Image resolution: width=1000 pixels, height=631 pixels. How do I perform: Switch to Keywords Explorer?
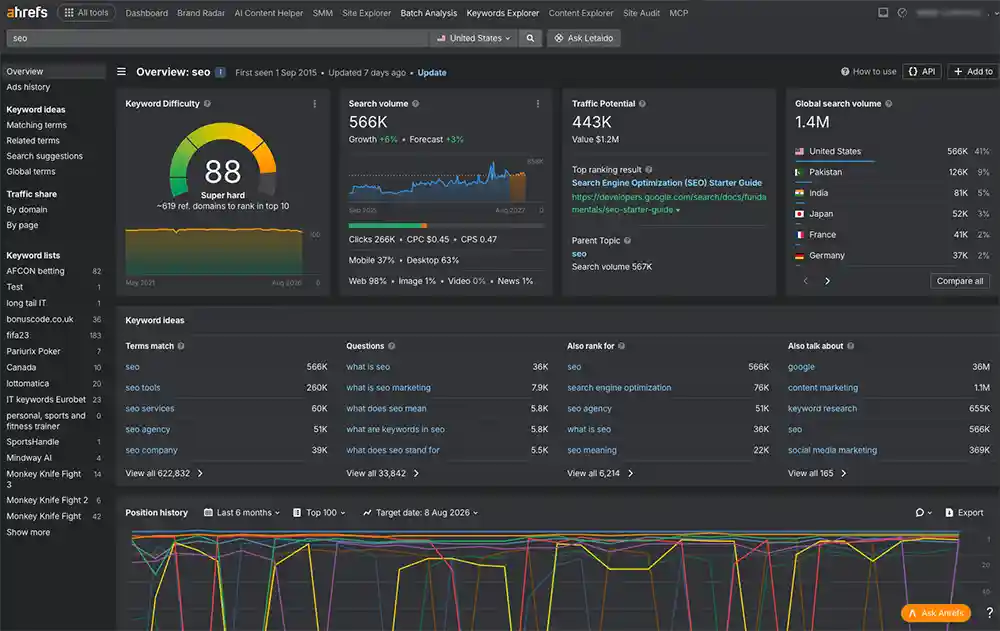point(503,13)
